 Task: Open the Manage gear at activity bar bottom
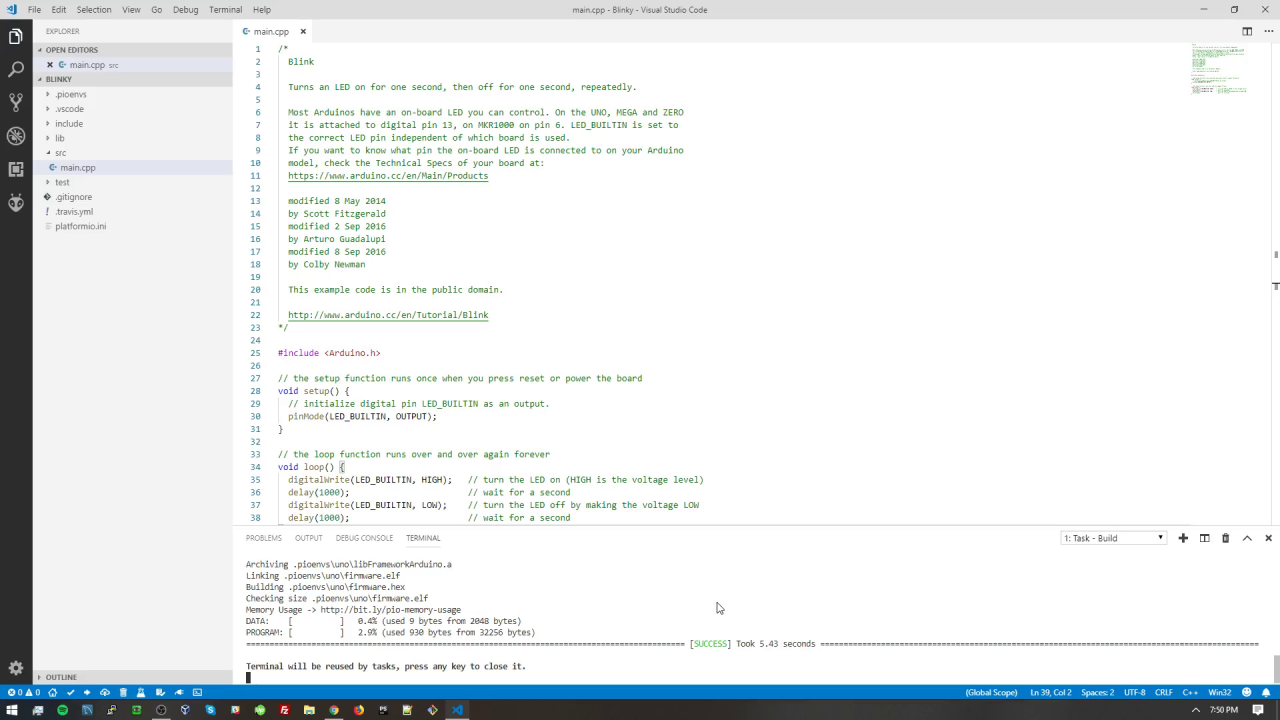[x=16, y=668]
